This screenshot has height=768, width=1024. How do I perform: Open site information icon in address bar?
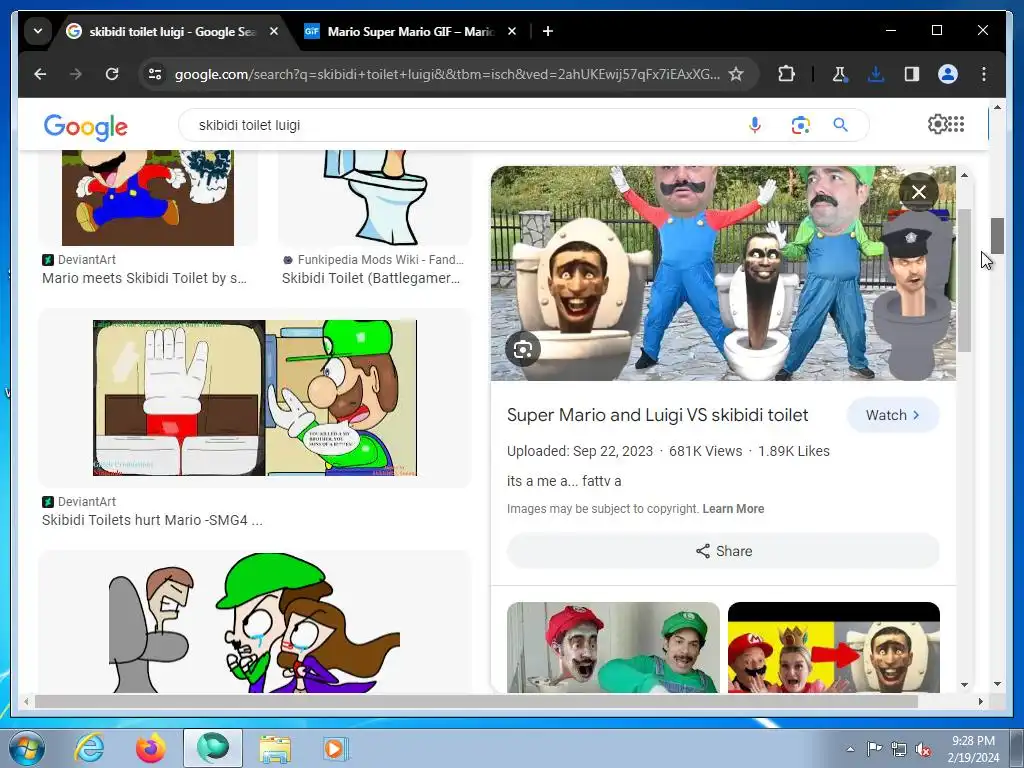pos(155,74)
